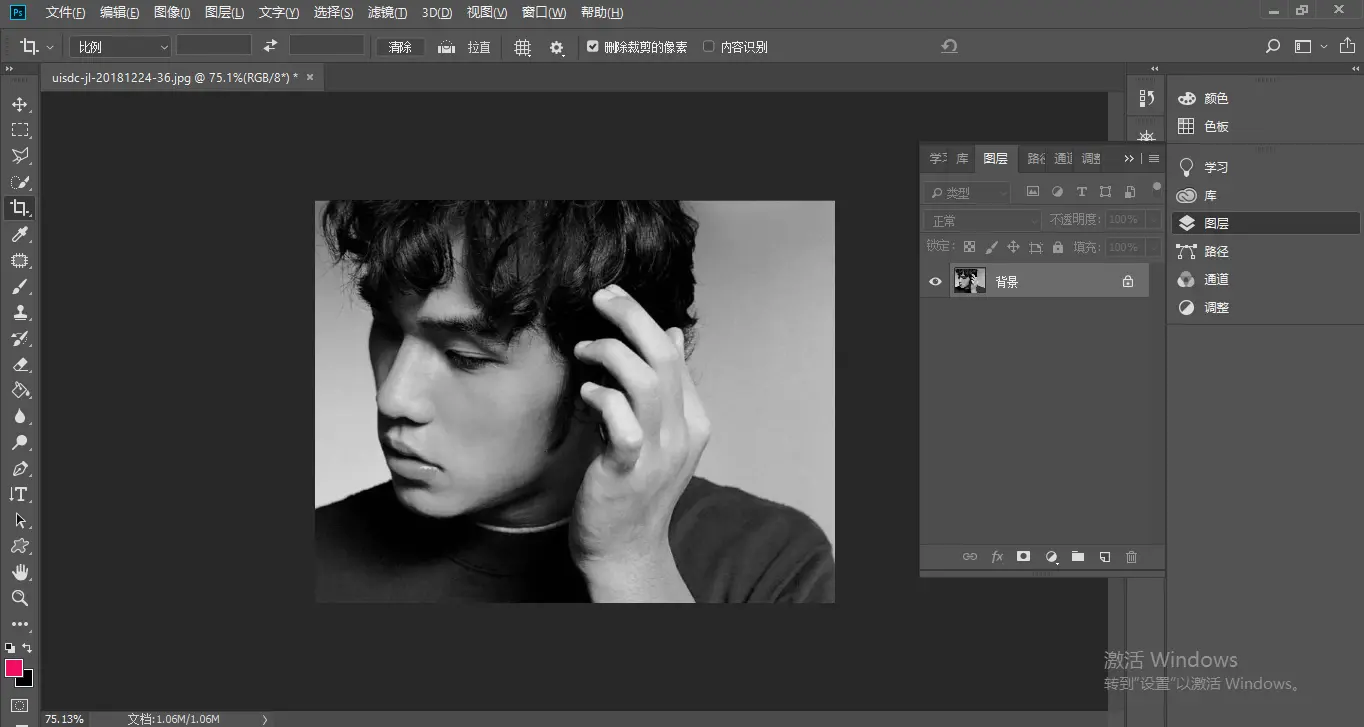Image resolution: width=1364 pixels, height=727 pixels.
Task: Reset crop settings with undo arrow
Action: point(949,46)
